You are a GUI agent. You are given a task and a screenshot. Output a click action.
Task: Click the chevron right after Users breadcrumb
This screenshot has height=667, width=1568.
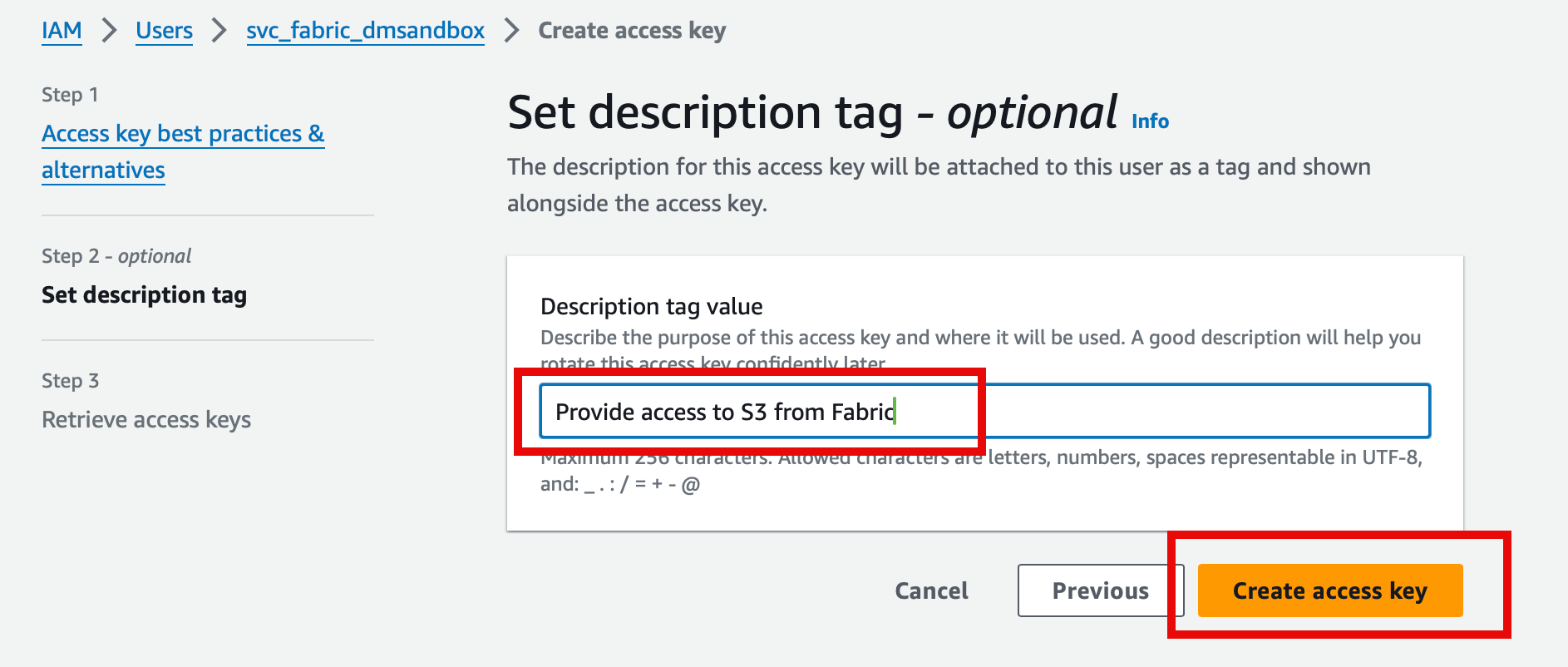(x=219, y=31)
